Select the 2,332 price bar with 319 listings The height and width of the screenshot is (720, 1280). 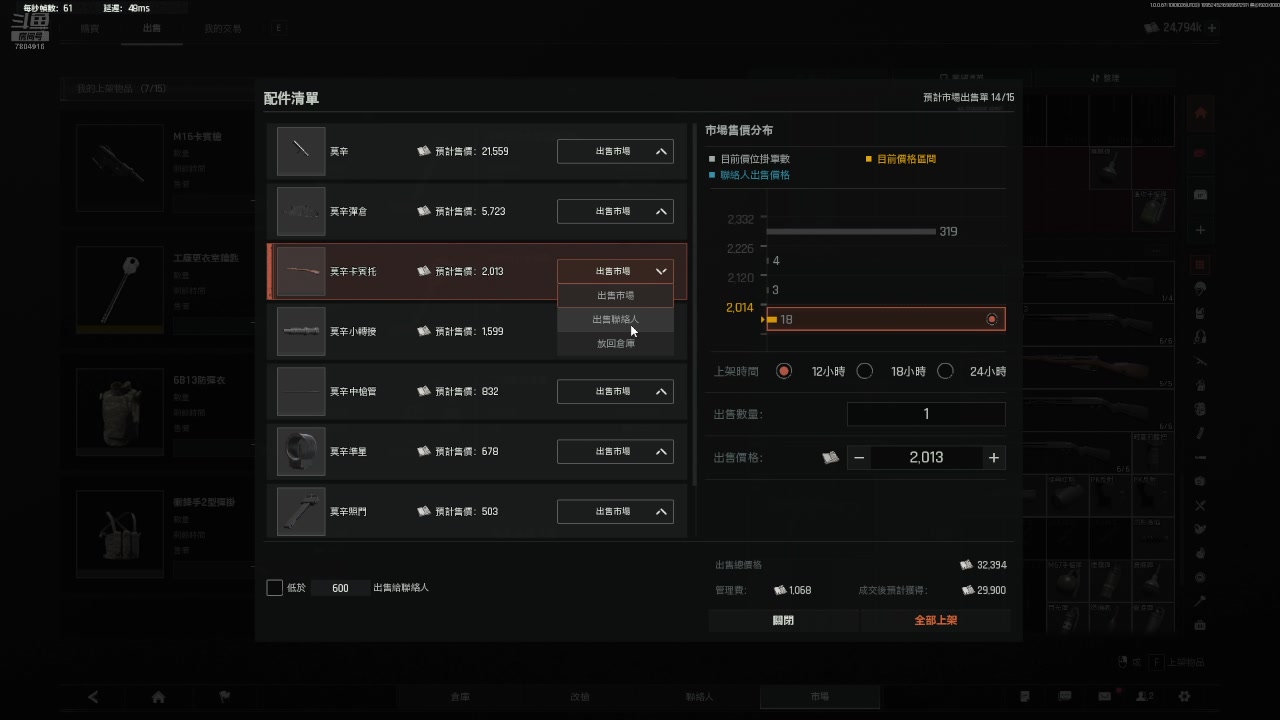(x=851, y=231)
